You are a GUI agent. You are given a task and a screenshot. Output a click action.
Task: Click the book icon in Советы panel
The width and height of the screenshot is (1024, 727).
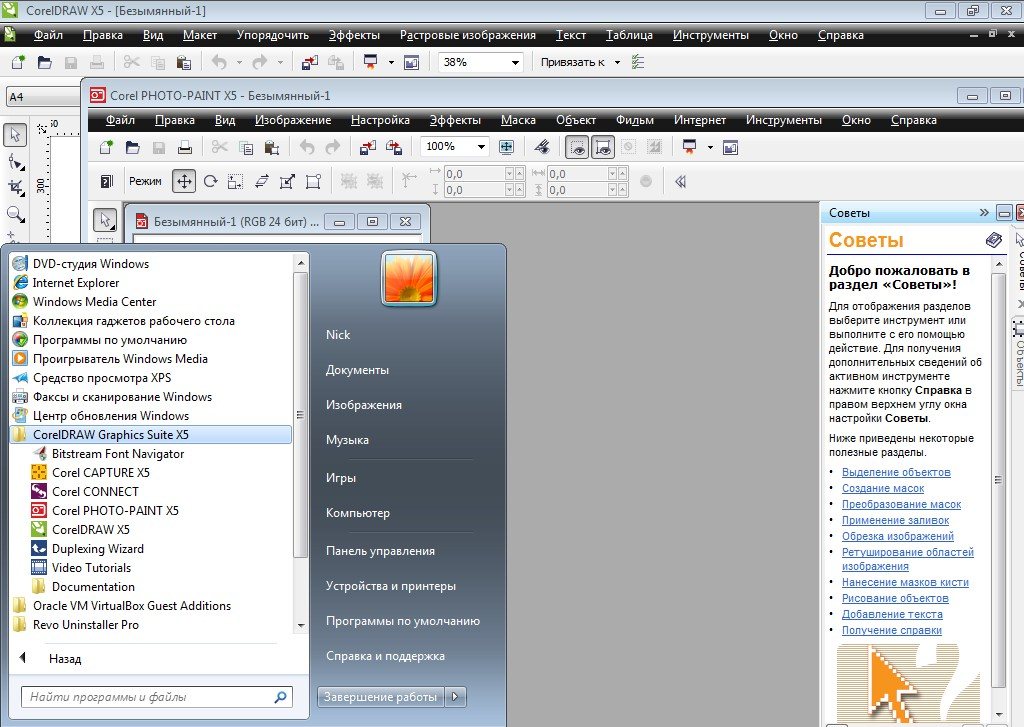point(993,240)
